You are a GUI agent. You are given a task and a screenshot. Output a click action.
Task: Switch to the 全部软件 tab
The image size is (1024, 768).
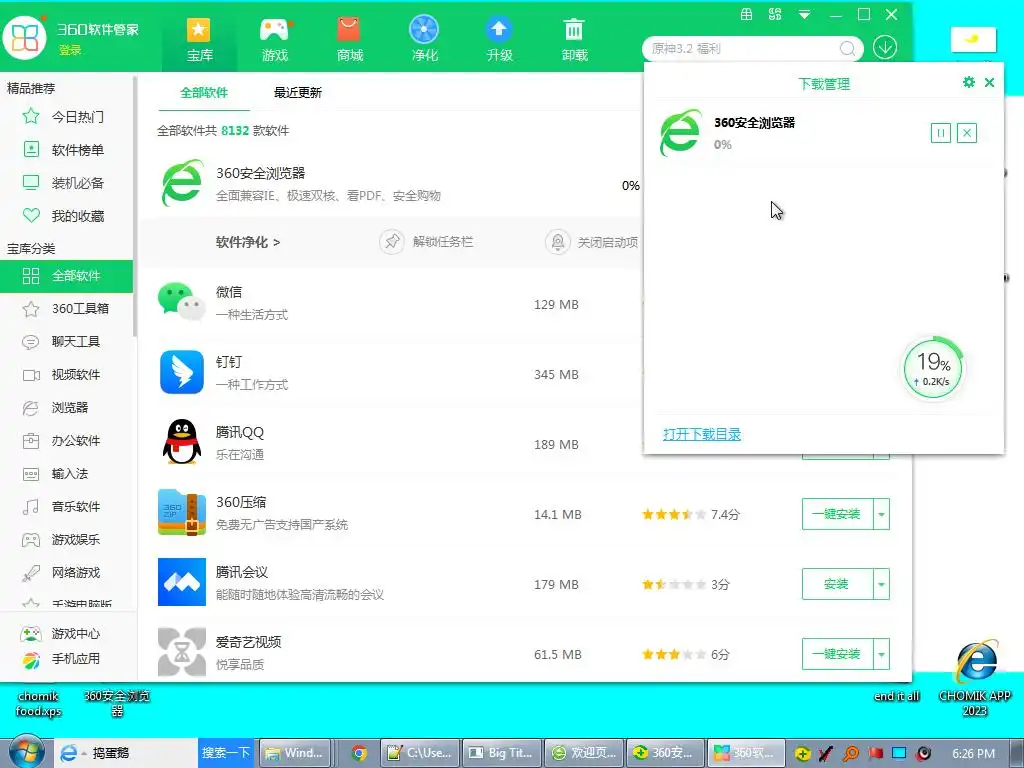coord(204,93)
